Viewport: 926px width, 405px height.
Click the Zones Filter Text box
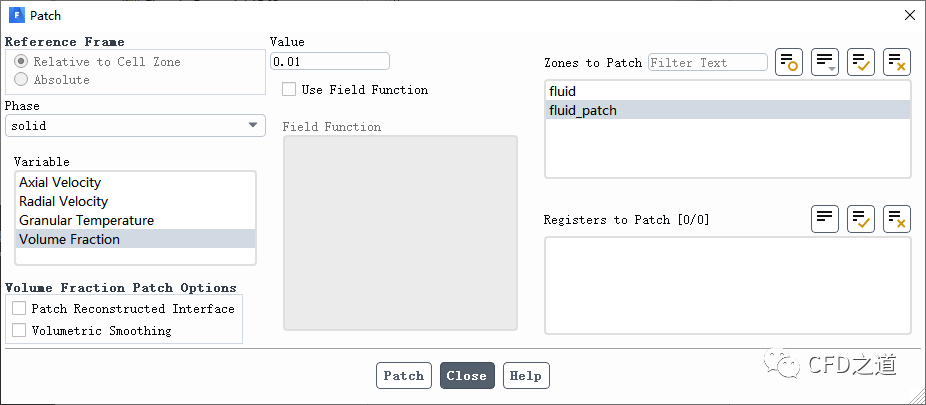click(707, 62)
